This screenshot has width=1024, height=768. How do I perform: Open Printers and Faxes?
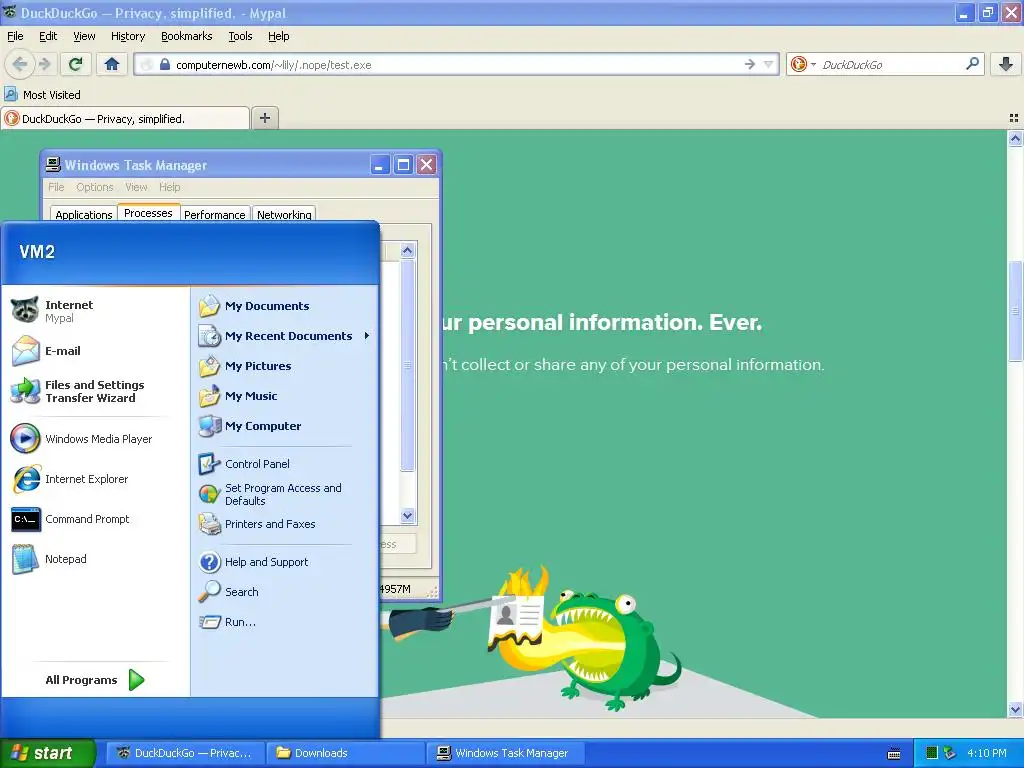pos(285,524)
